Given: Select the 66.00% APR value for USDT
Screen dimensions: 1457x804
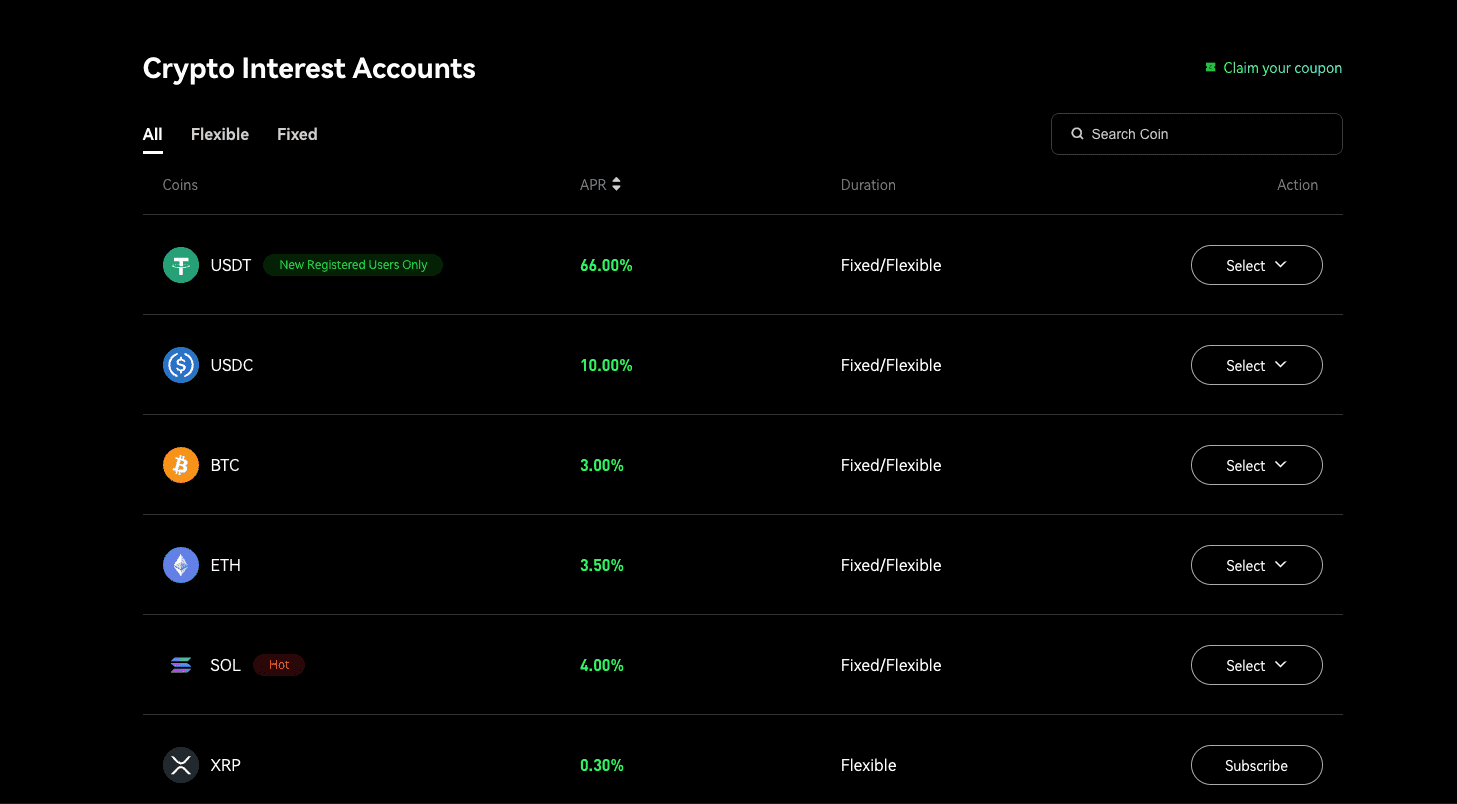Looking at the screenshot, I should coord(606,265).
